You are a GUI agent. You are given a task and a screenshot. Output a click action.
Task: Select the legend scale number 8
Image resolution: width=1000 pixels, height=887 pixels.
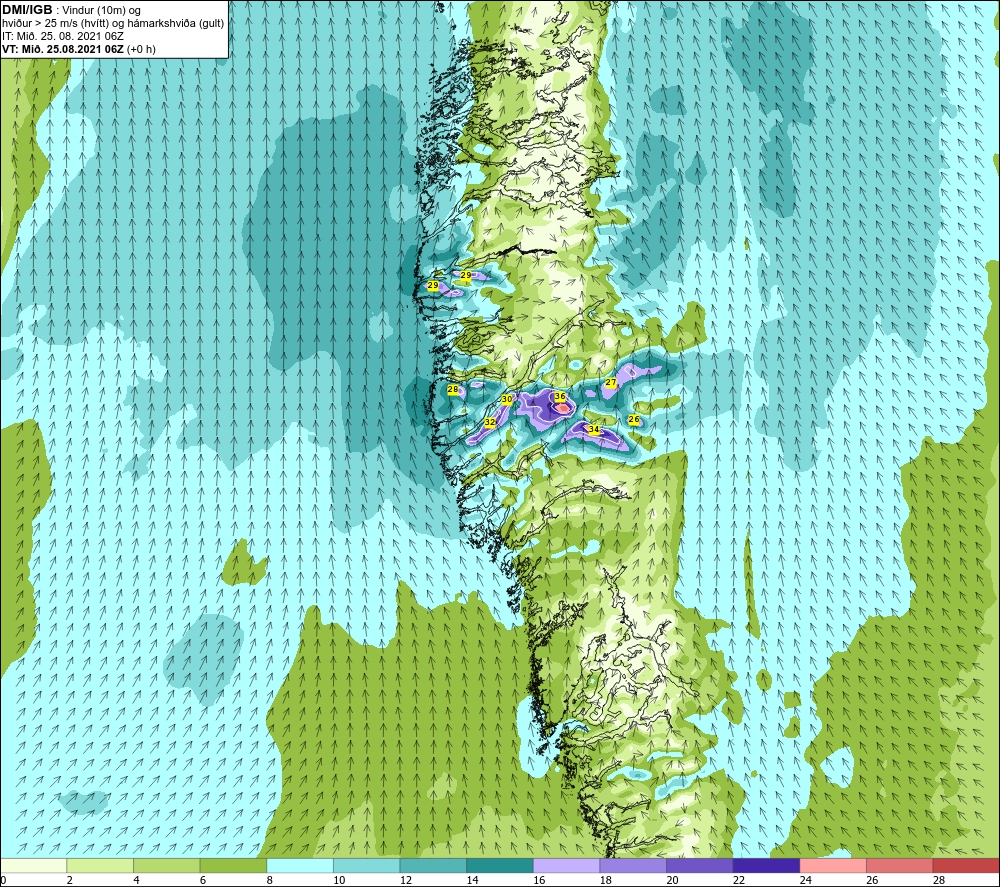(270, 880)
